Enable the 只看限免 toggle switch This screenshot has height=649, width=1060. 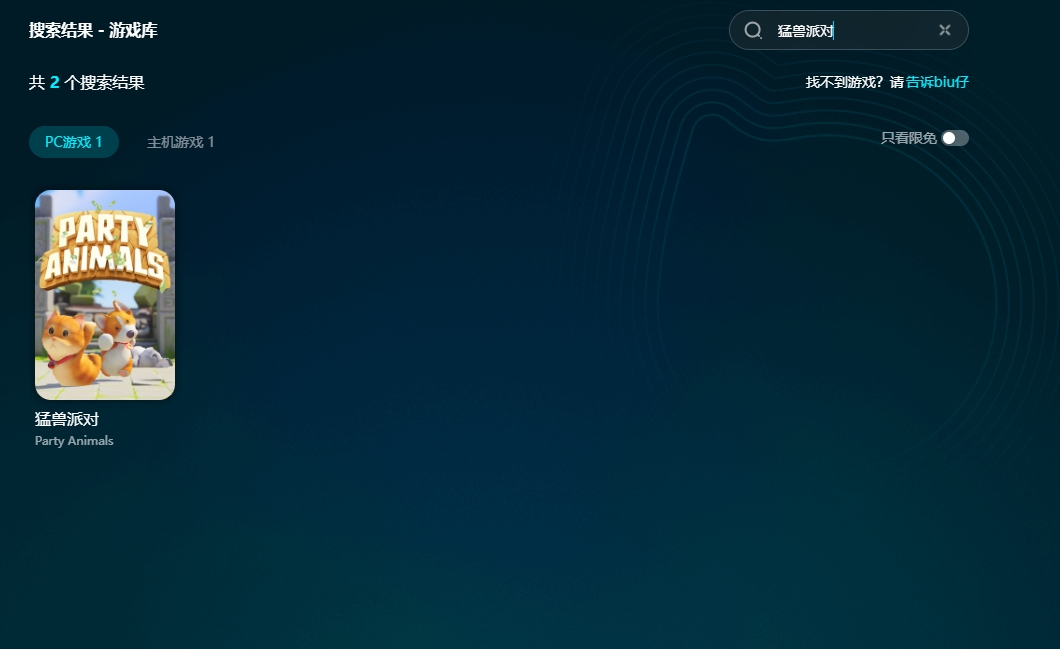click(955, 138)
